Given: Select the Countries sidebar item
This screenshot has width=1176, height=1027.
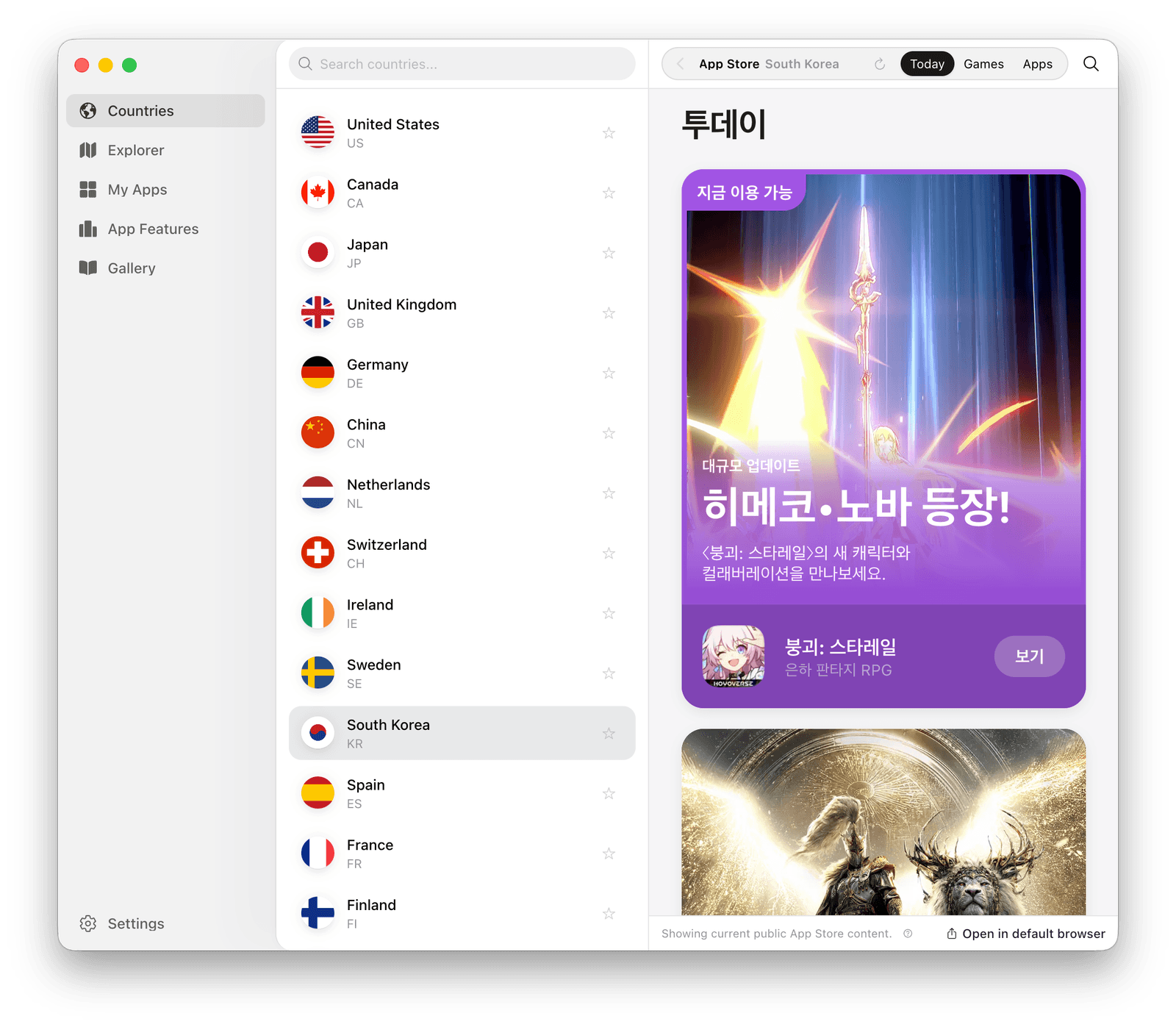Looking at the screenshot, I should point(165,111).
